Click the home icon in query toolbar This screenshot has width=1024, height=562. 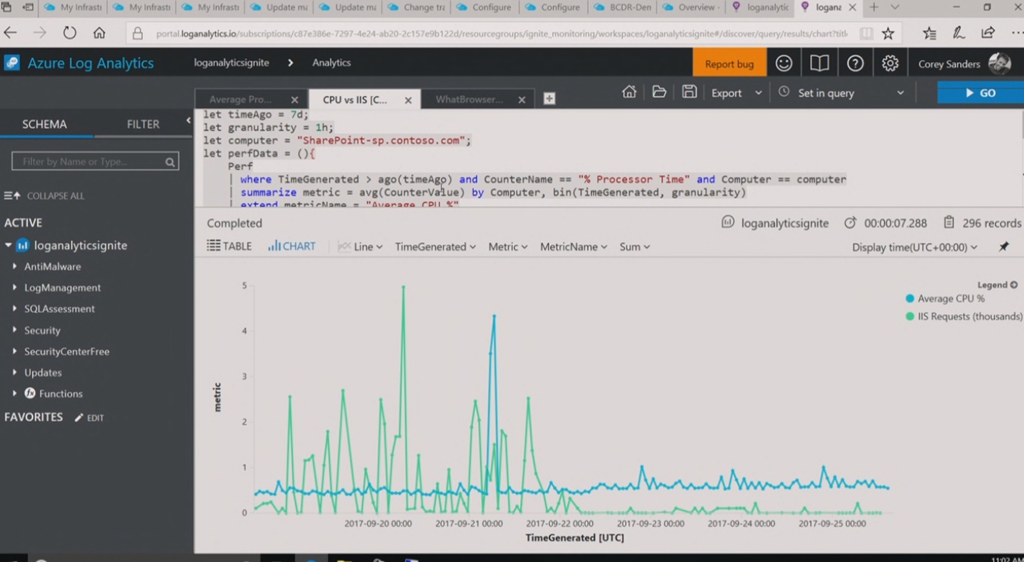pyautogui.click(x=629, y=93)
